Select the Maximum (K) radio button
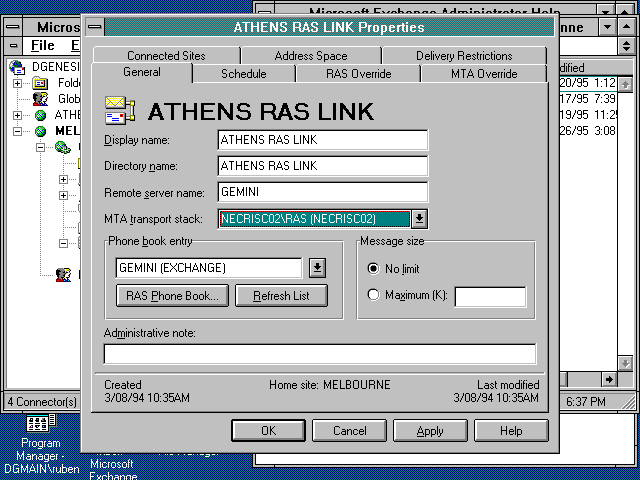This screenshot has width=640, height=480. [373, 294]
